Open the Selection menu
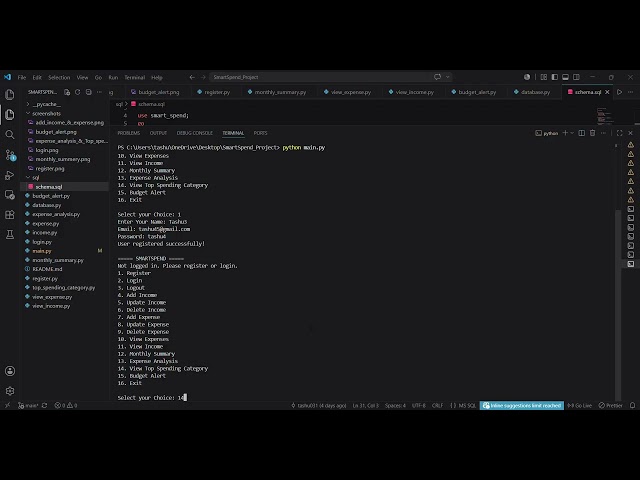Screen dimensions: 640x480 click(59, 77)
